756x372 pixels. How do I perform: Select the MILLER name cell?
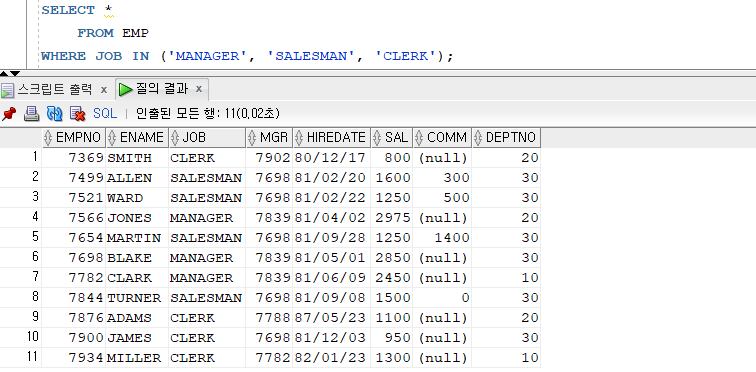click(x=137, y=358)
